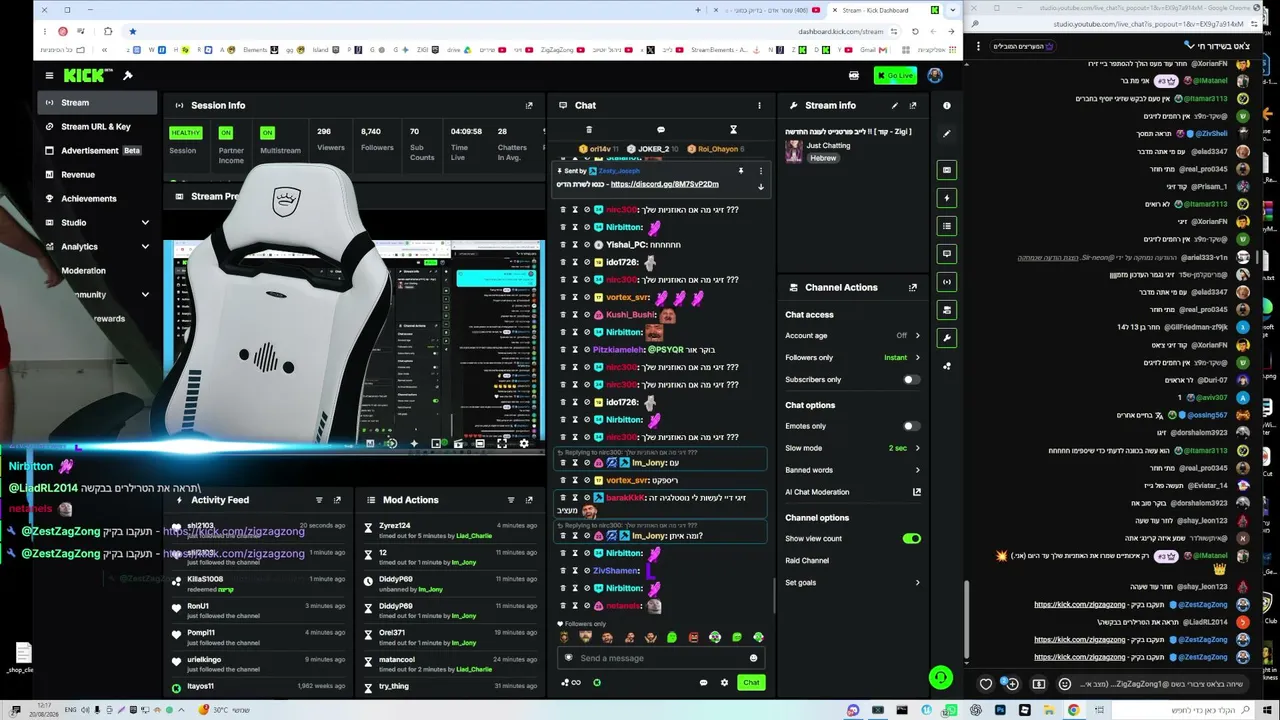This screenshot has height=720, width=1280.
Task: Open Followers only options chevron
Action: [x=917, y=358]
